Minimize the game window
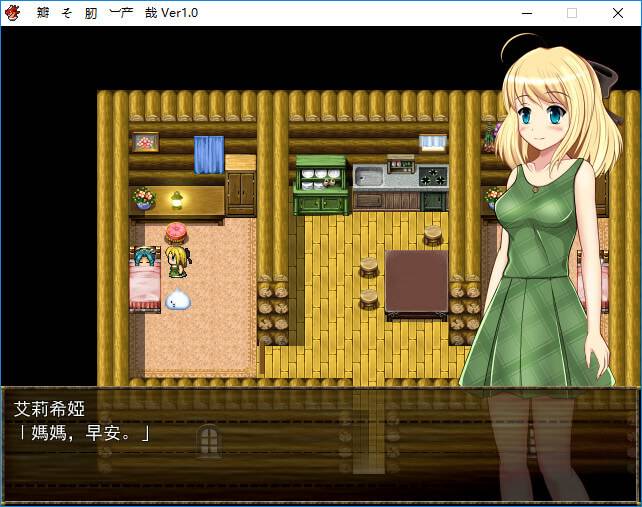 click(525, 13)
